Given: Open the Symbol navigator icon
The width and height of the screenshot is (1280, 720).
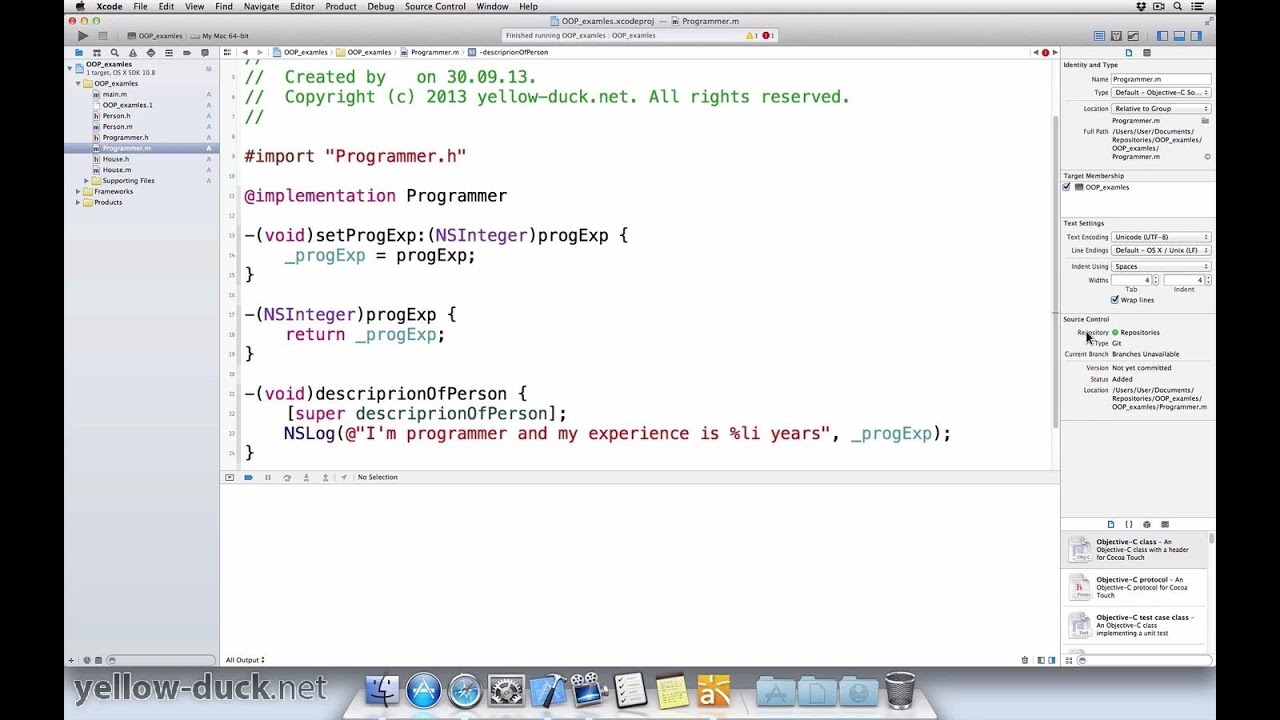Looking at the screenshot, I should click(96, 53).
